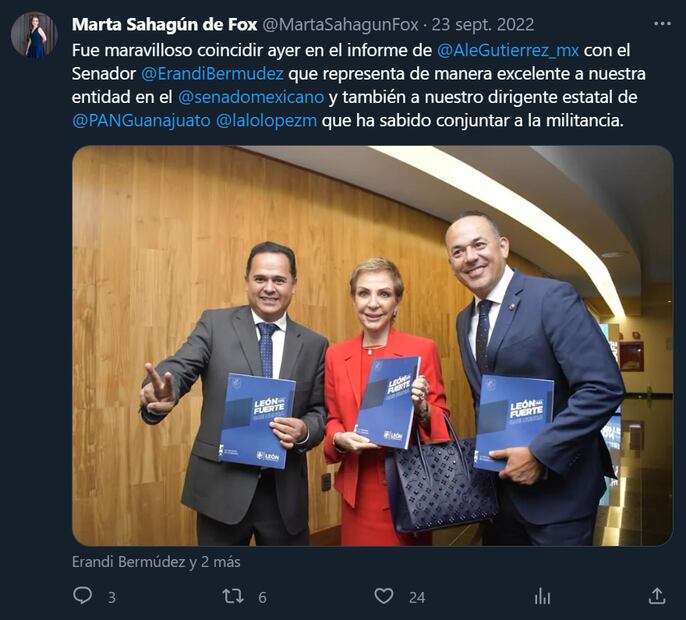
Task: Open the @PANGuanajuato mention
Action: [x=141, y=120]
